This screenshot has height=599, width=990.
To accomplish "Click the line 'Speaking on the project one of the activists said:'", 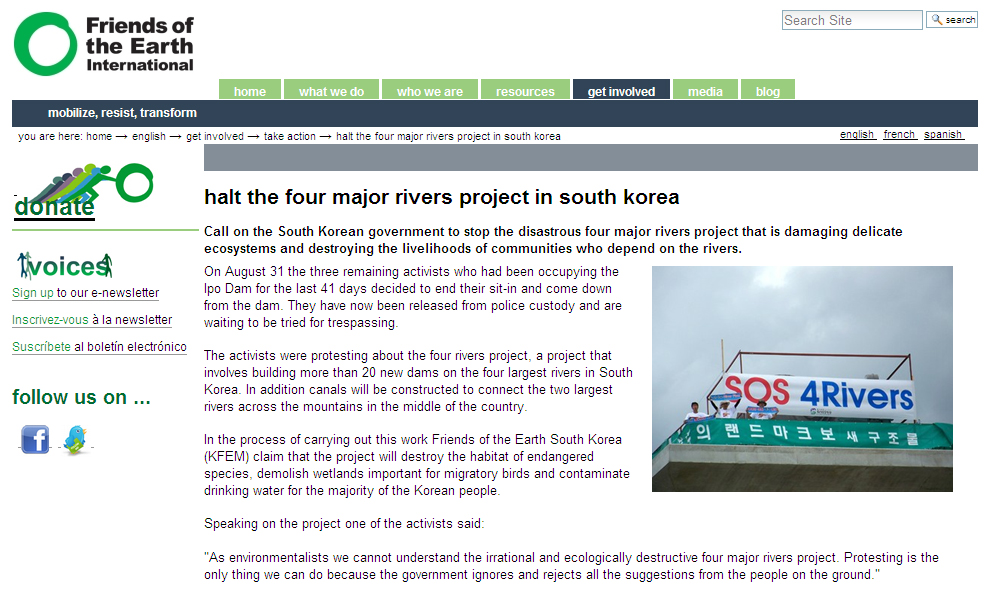I will coord(344,523).
